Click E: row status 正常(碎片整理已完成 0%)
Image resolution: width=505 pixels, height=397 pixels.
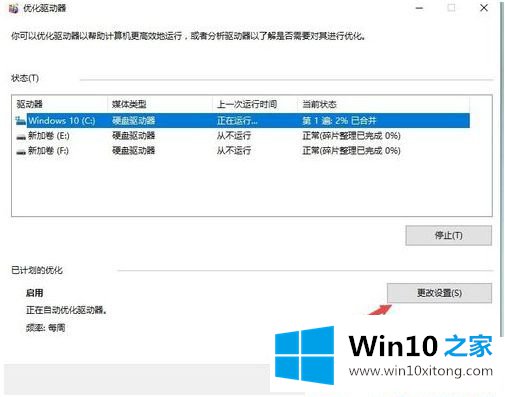tap(351, 136)
